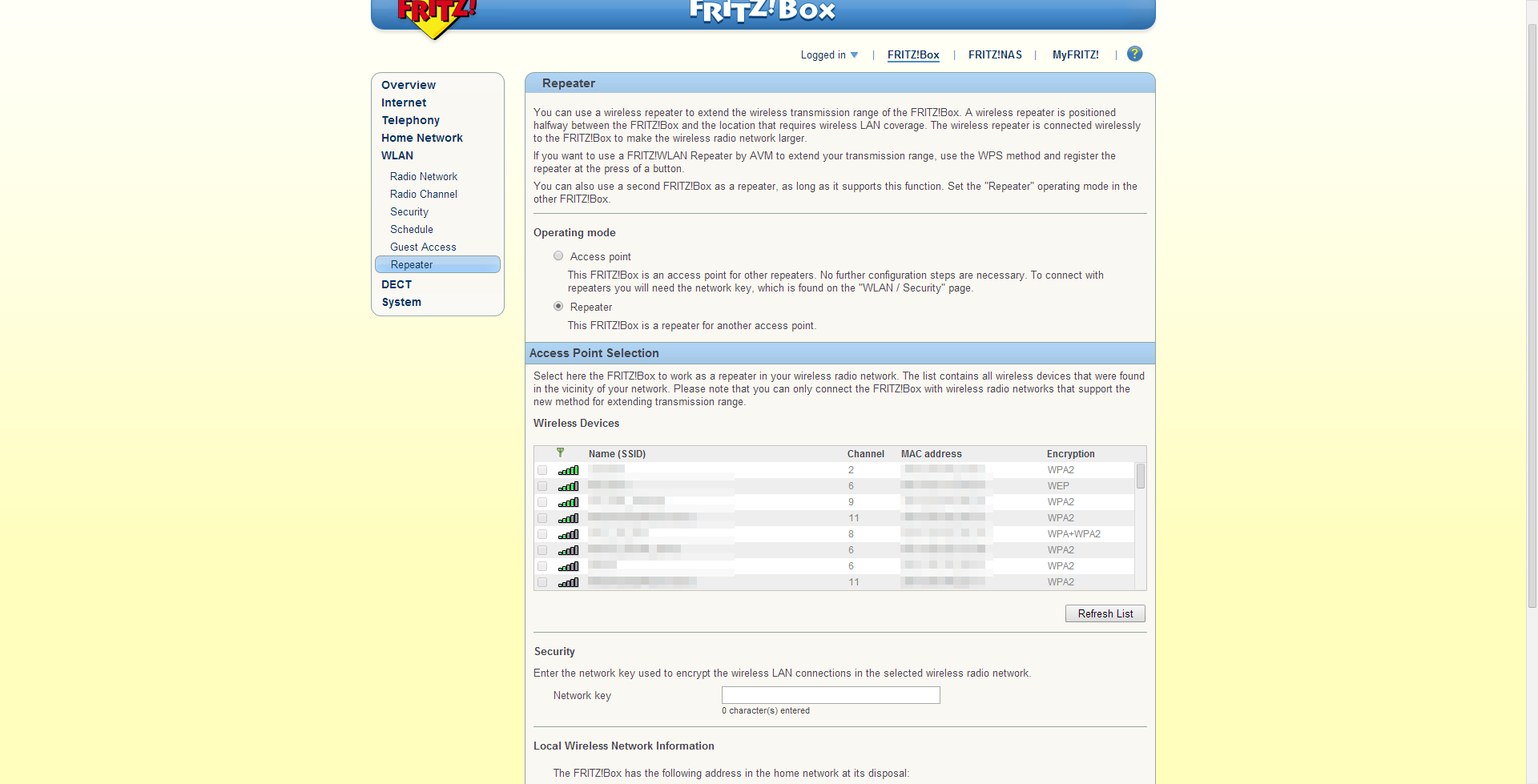
Task: Check the wireless device with WEP encryption
Action: [x=542, y=486]
